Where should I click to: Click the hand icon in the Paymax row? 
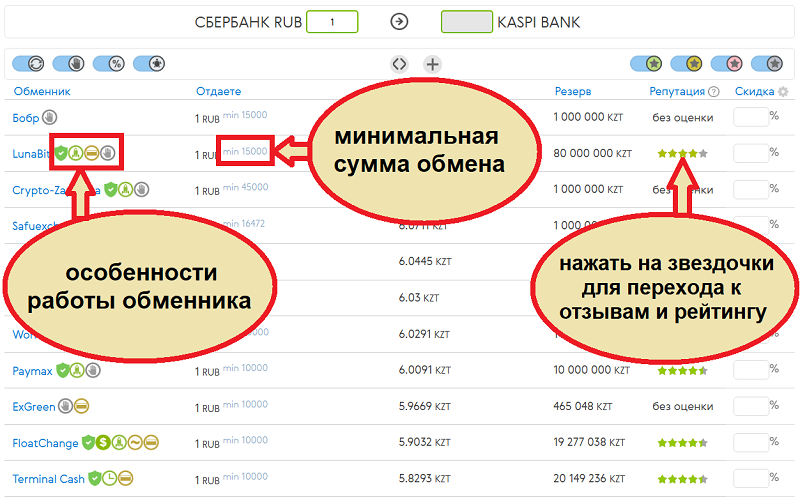[93, 370]
